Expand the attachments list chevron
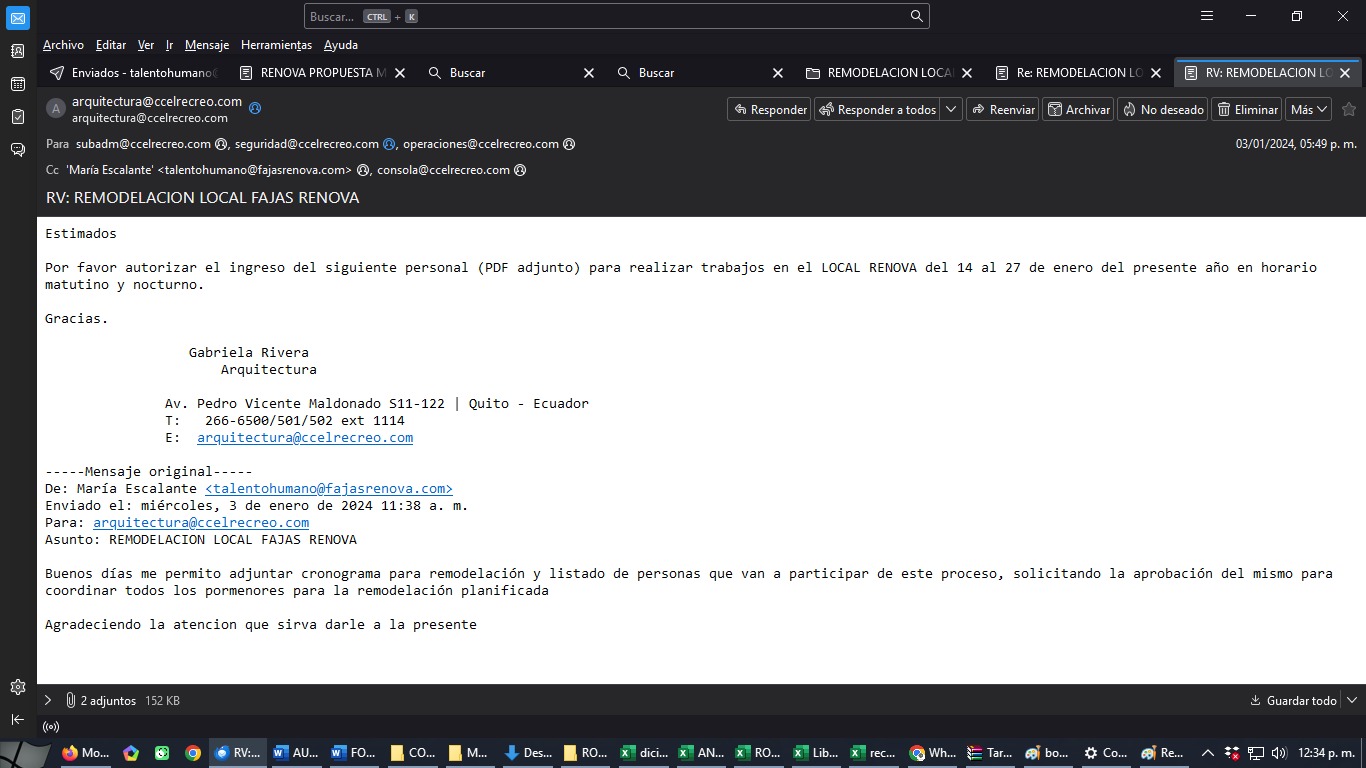 pyautogui.click(x=47, y=701)
